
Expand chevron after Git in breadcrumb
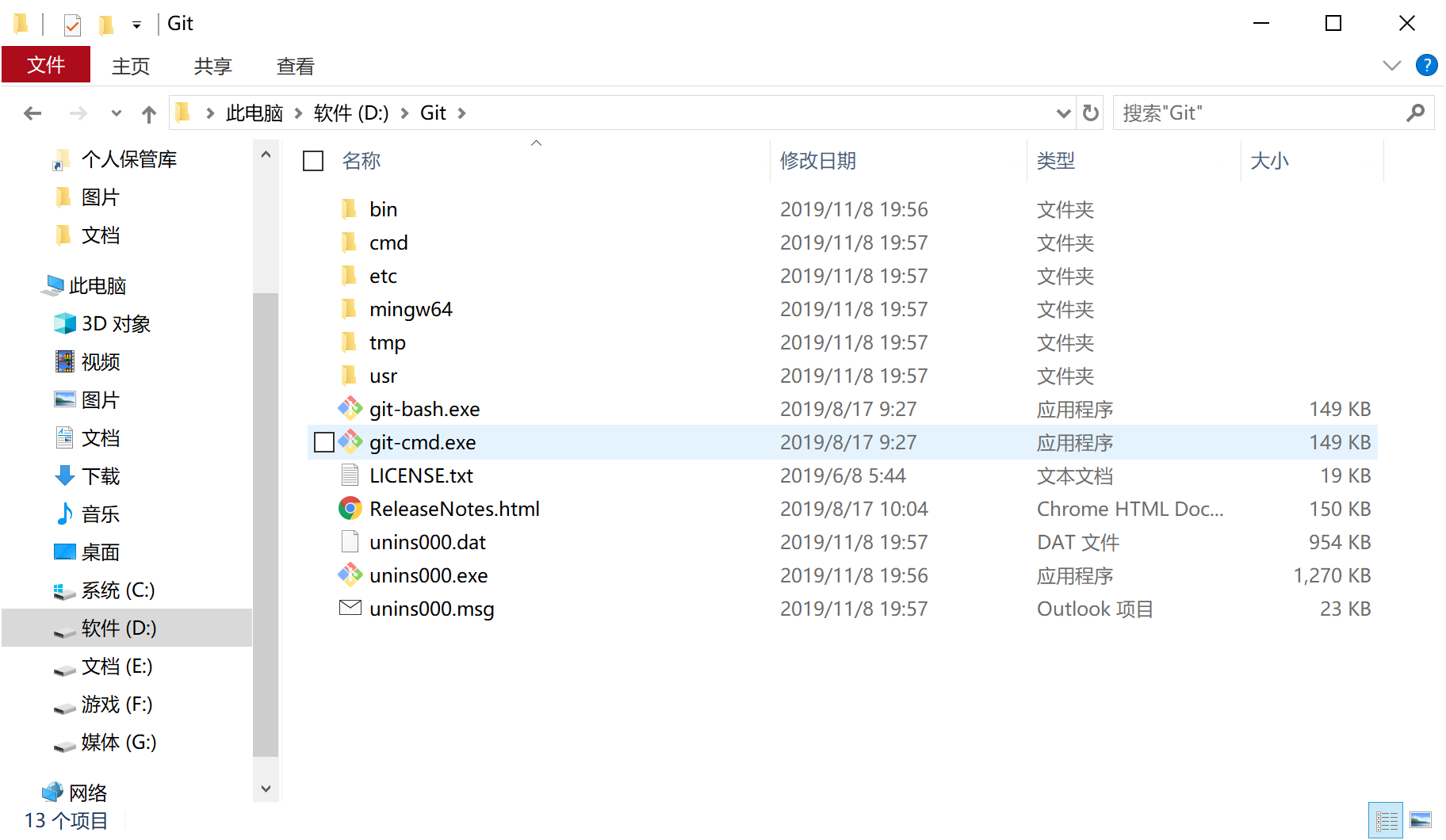(461, 113)
